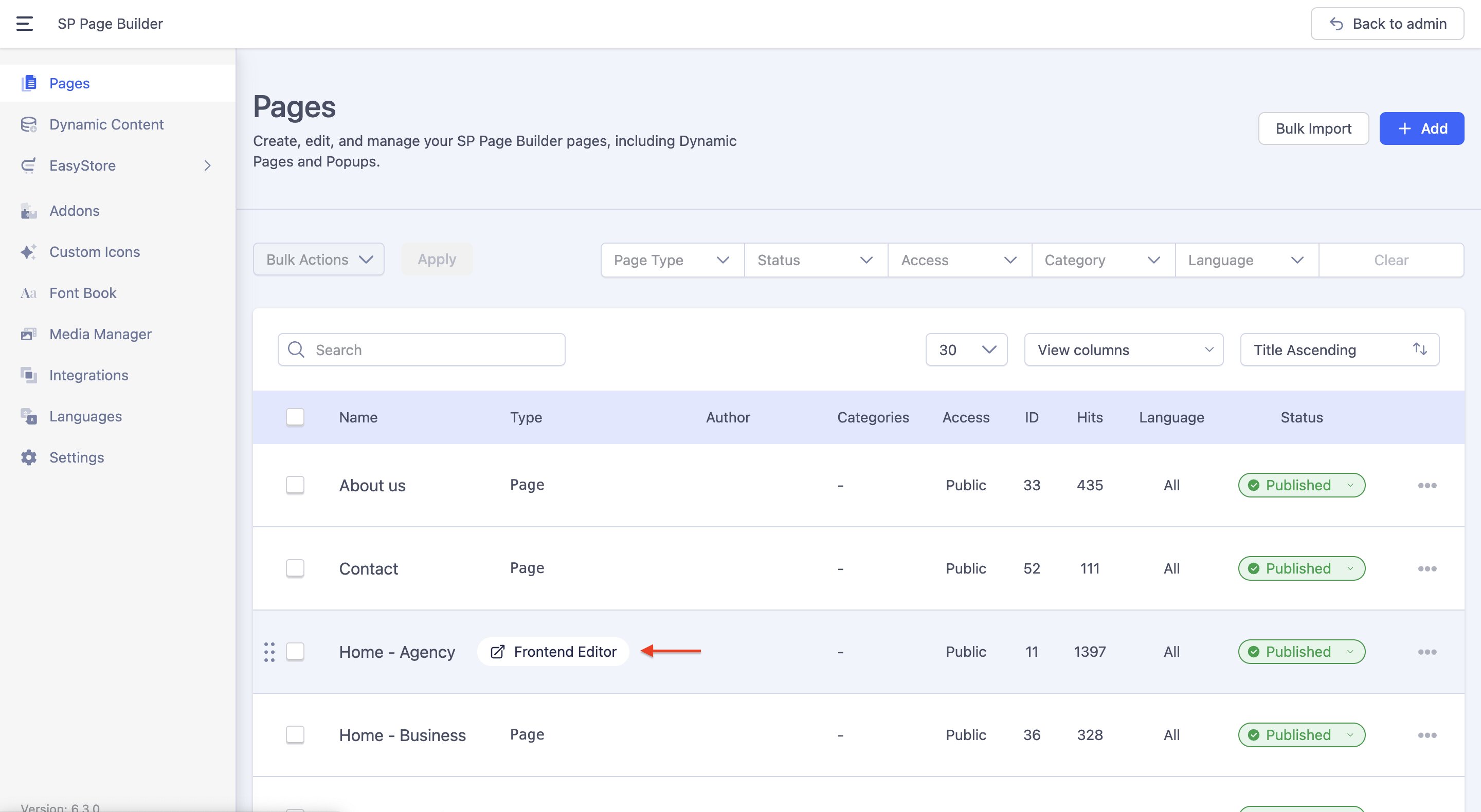Screen dimensions: 1481x812
Task: Tick the Home - Business row checkbox
Action: click(x=295, y=734)
